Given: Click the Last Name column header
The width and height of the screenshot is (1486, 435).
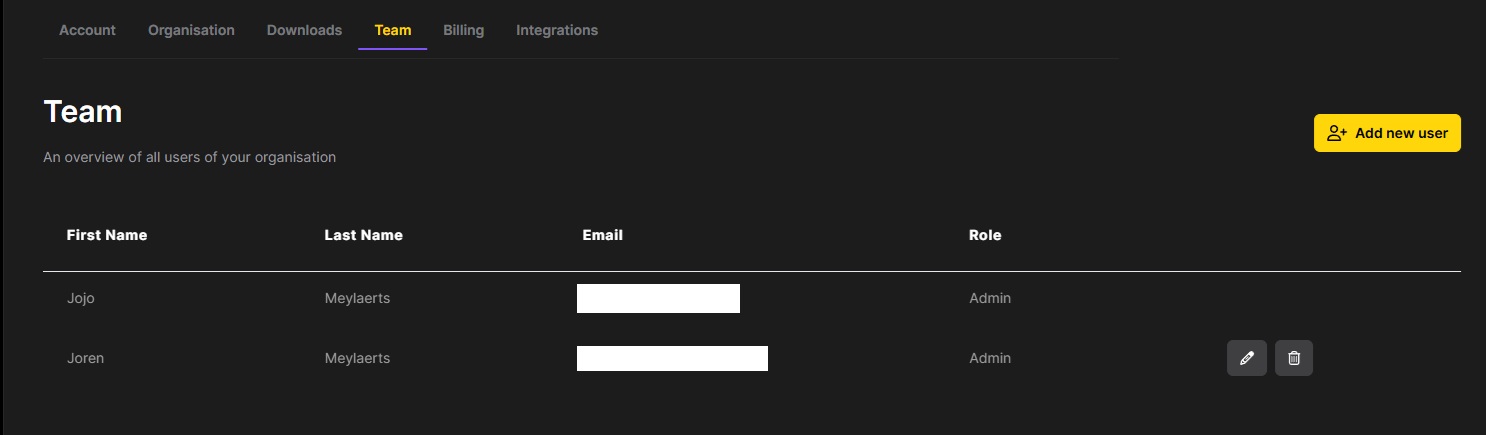Looking at the screenshot, I should tap(363, 235).
